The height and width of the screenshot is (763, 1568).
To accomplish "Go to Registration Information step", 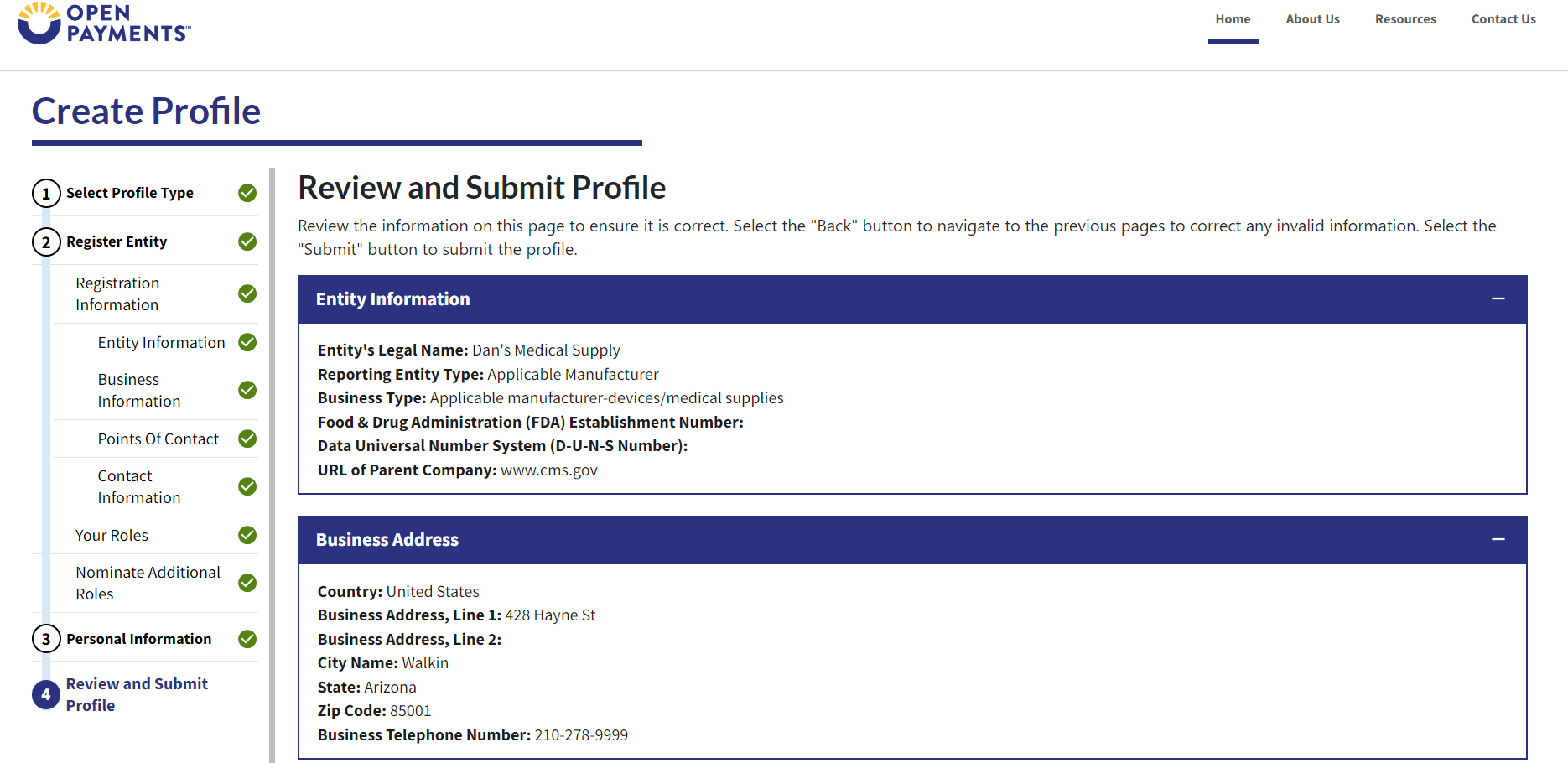I will coord(117,293).
